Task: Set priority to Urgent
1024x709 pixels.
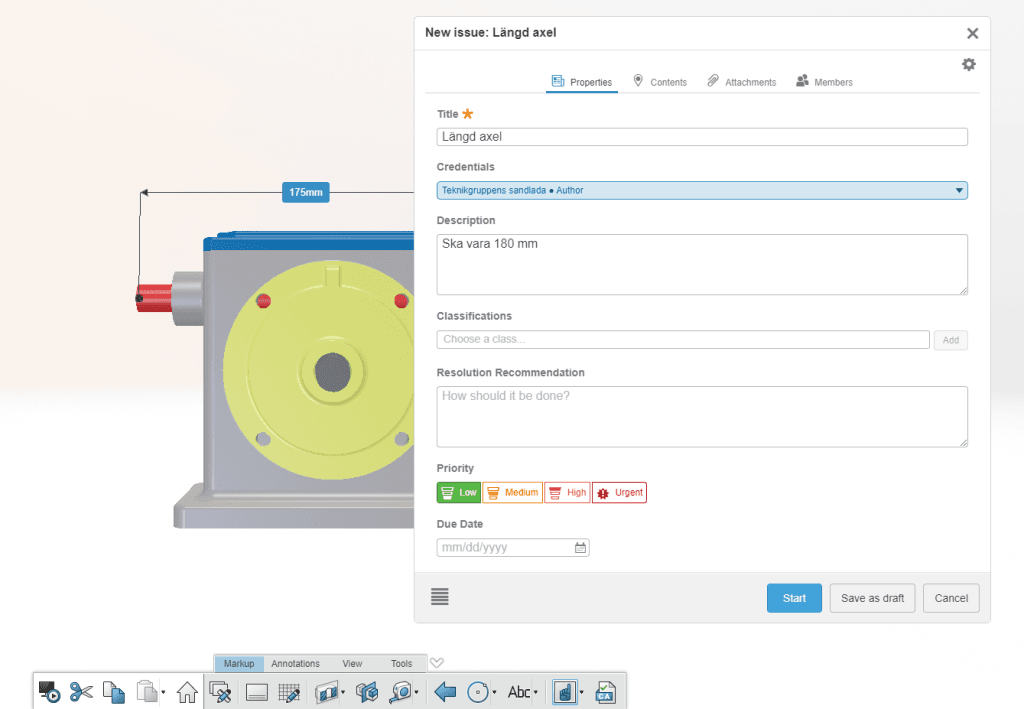Action: coord(619,492)
